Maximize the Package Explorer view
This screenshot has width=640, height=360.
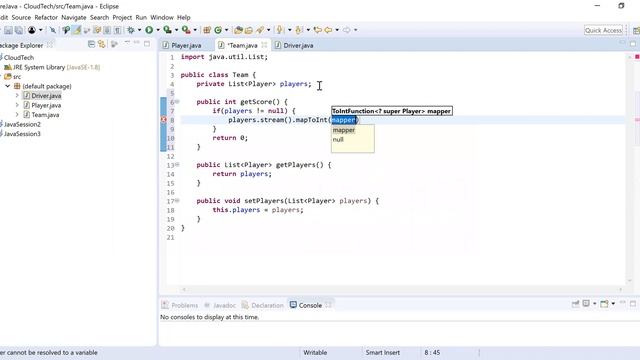click(147, 44)
